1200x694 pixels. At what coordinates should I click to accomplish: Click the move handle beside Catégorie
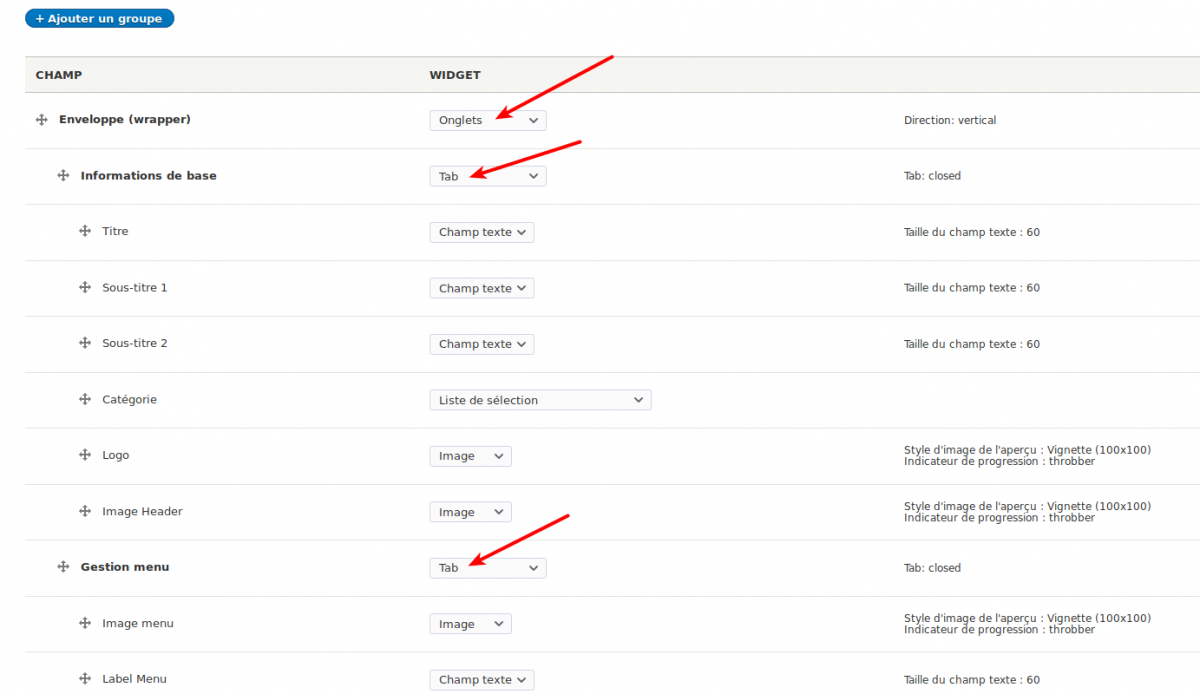[x=85, y=400]
